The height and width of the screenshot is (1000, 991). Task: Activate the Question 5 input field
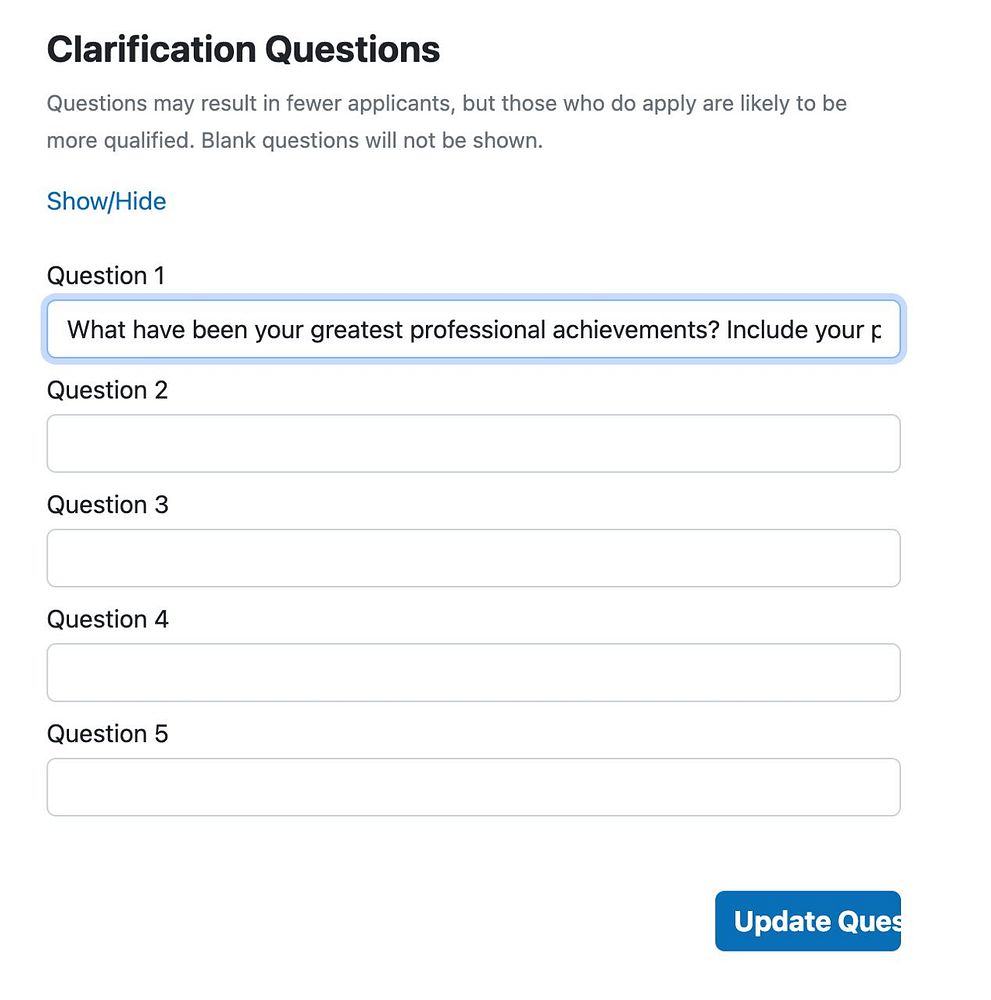click(x=473, y=787)
